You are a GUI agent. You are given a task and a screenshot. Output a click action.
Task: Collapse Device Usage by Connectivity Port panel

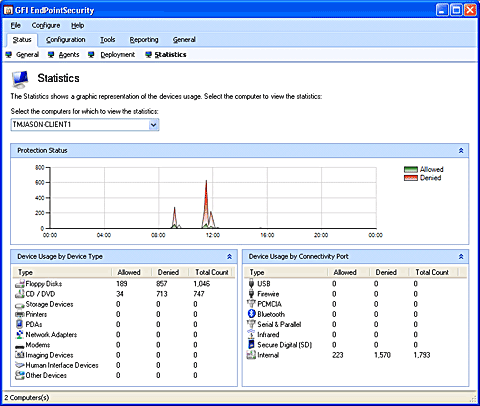[x=461, y=257]
